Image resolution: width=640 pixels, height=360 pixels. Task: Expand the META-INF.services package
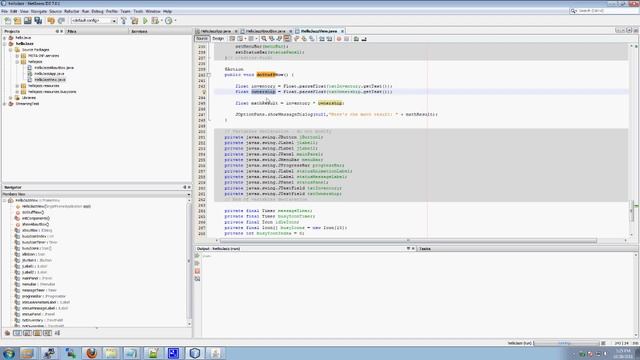17,56
